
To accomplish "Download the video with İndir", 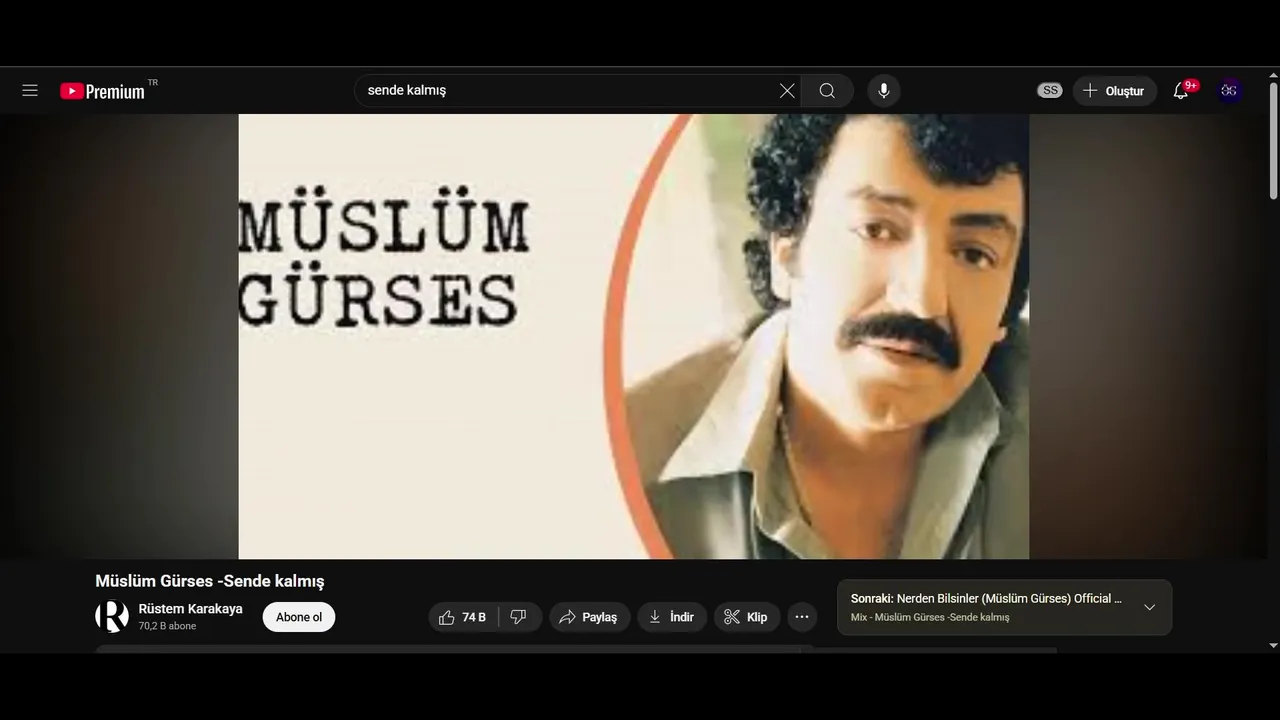I will pyautogui.click(x=672, y=617).
